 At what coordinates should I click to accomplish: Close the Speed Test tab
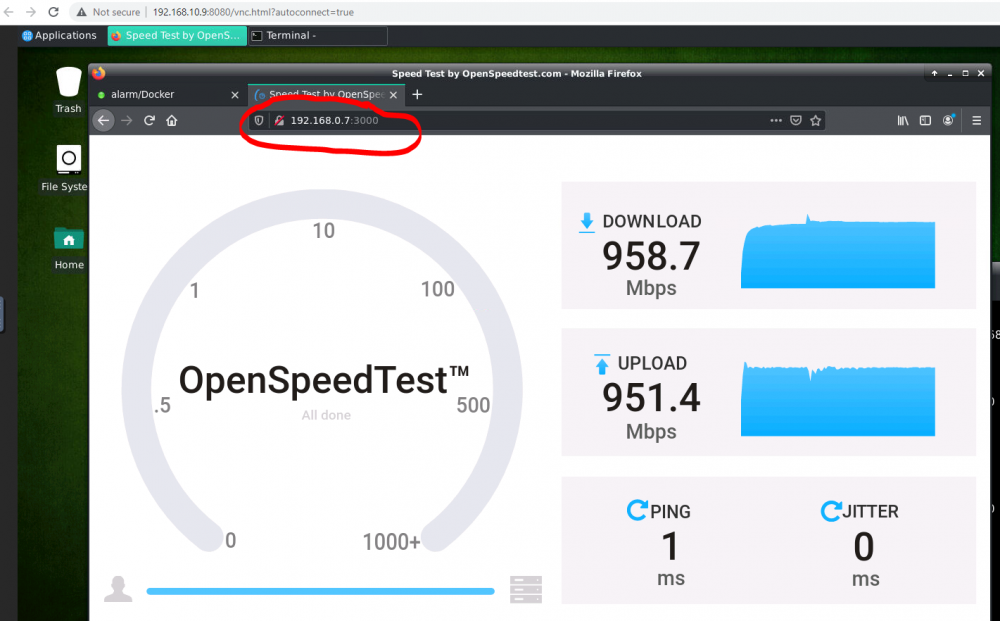coord(393,95)
